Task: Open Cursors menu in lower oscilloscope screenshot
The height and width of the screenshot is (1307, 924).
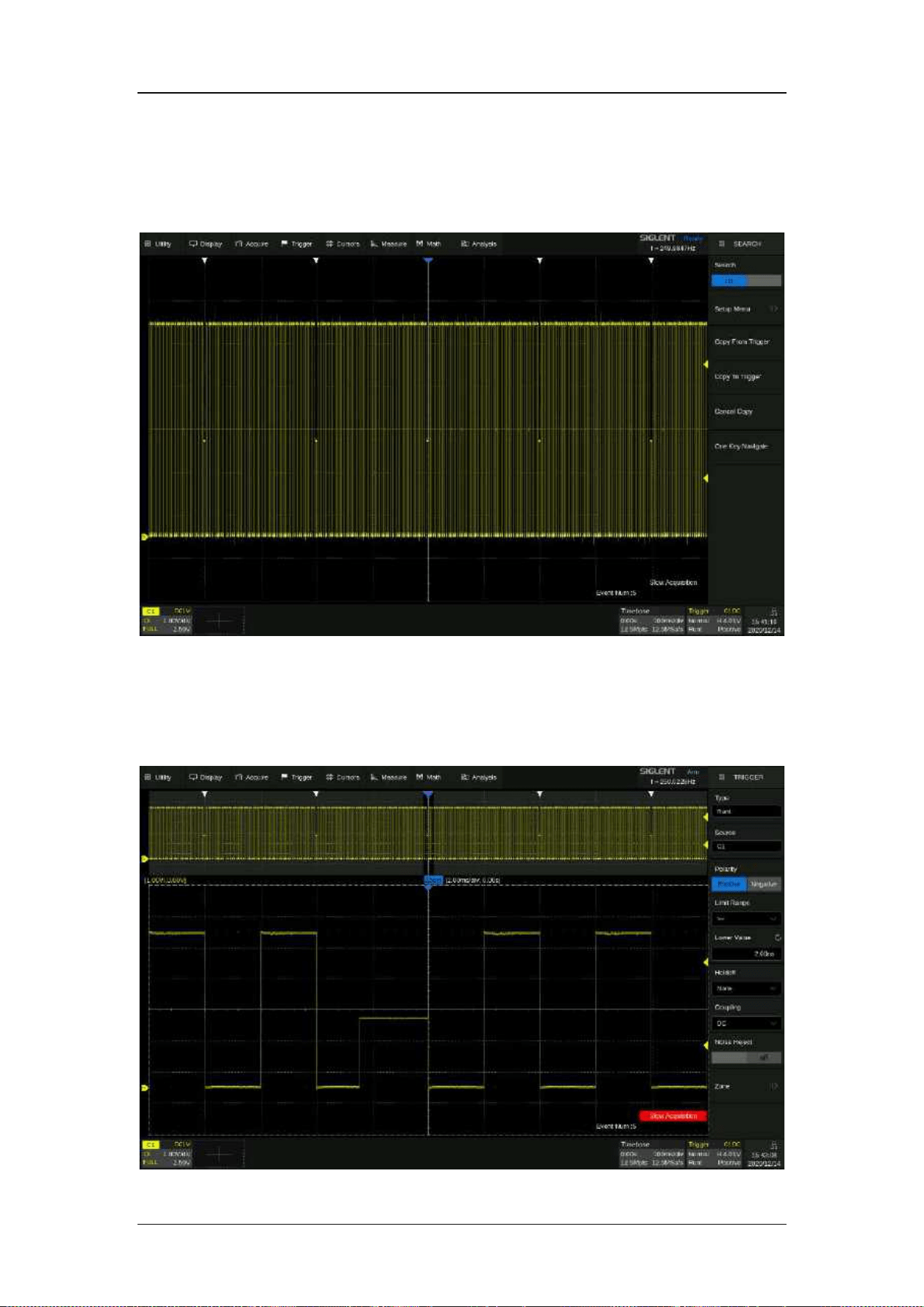Action: click(x=343, y=777)
